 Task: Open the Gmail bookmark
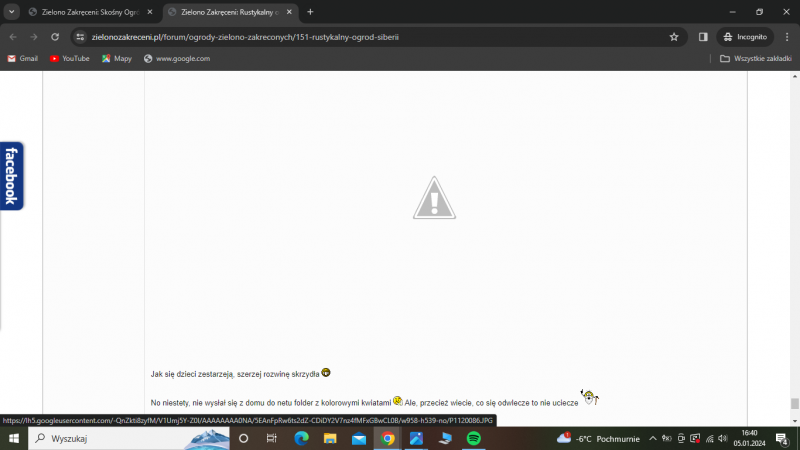pyautogui.click(x=22, y=58)
